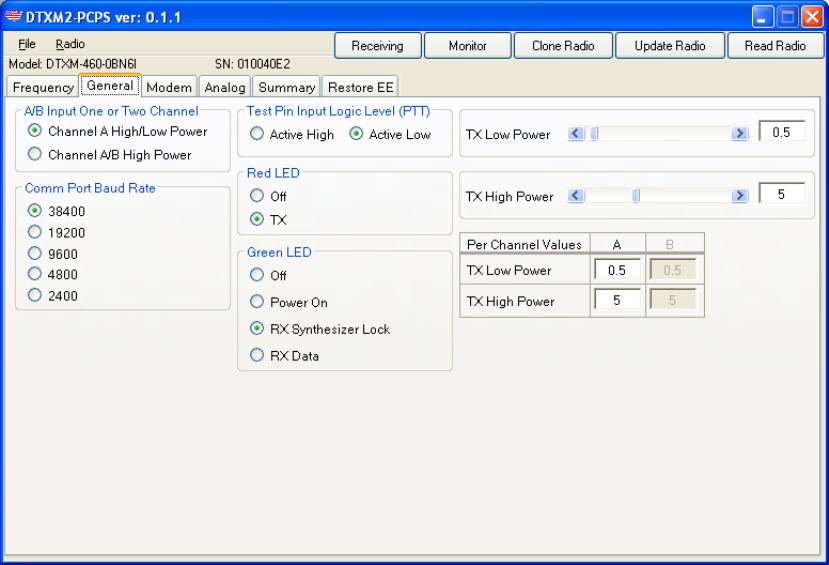Viewport: 829px width, 565px height.
Task: Click TX Low Power slider right arrow
Action: tap(740, 134)
